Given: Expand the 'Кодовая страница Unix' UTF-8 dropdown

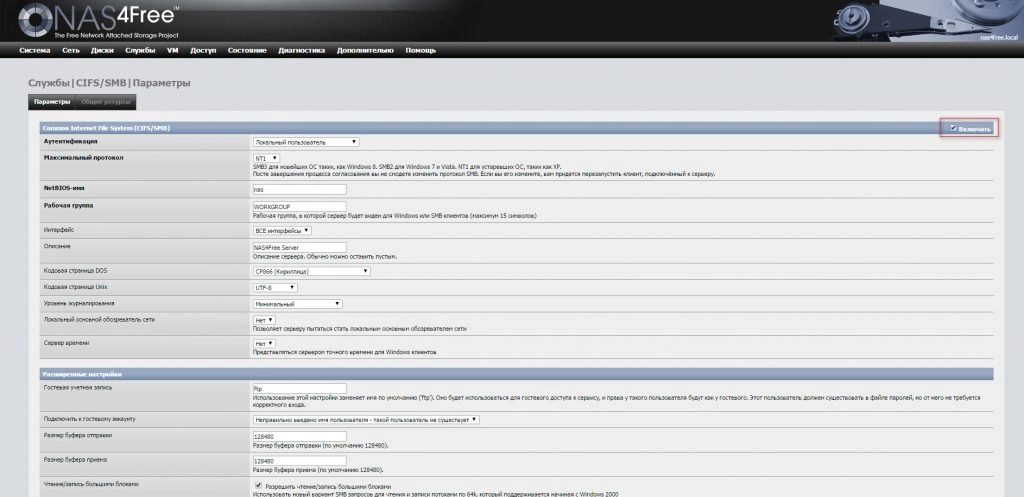Looking at the screenshot, I should 276,287.
